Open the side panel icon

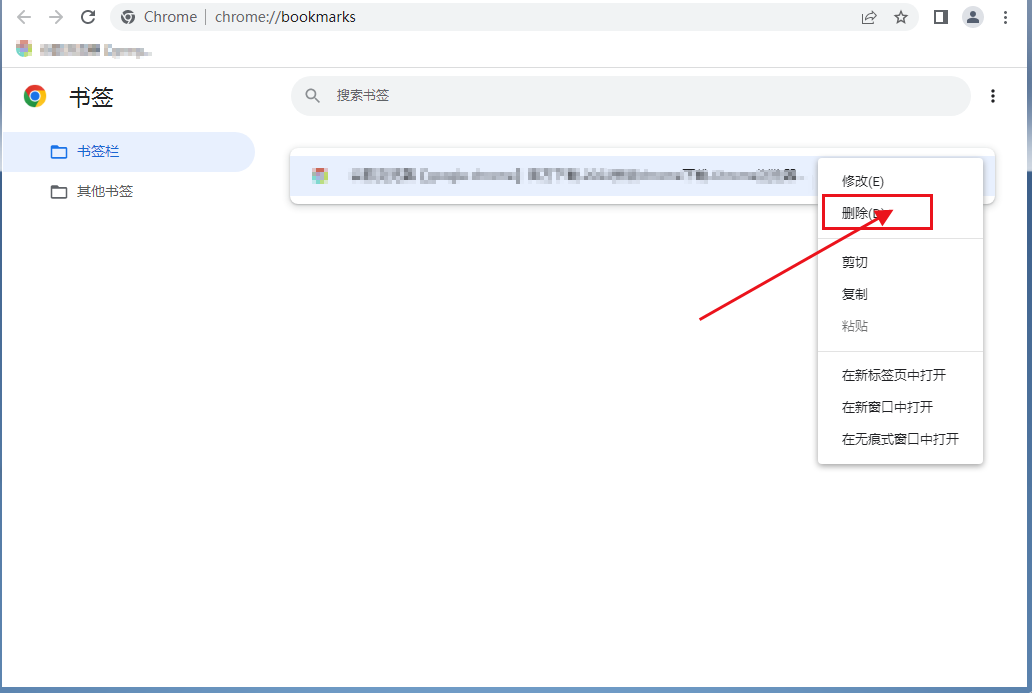(x=940, y=17)
